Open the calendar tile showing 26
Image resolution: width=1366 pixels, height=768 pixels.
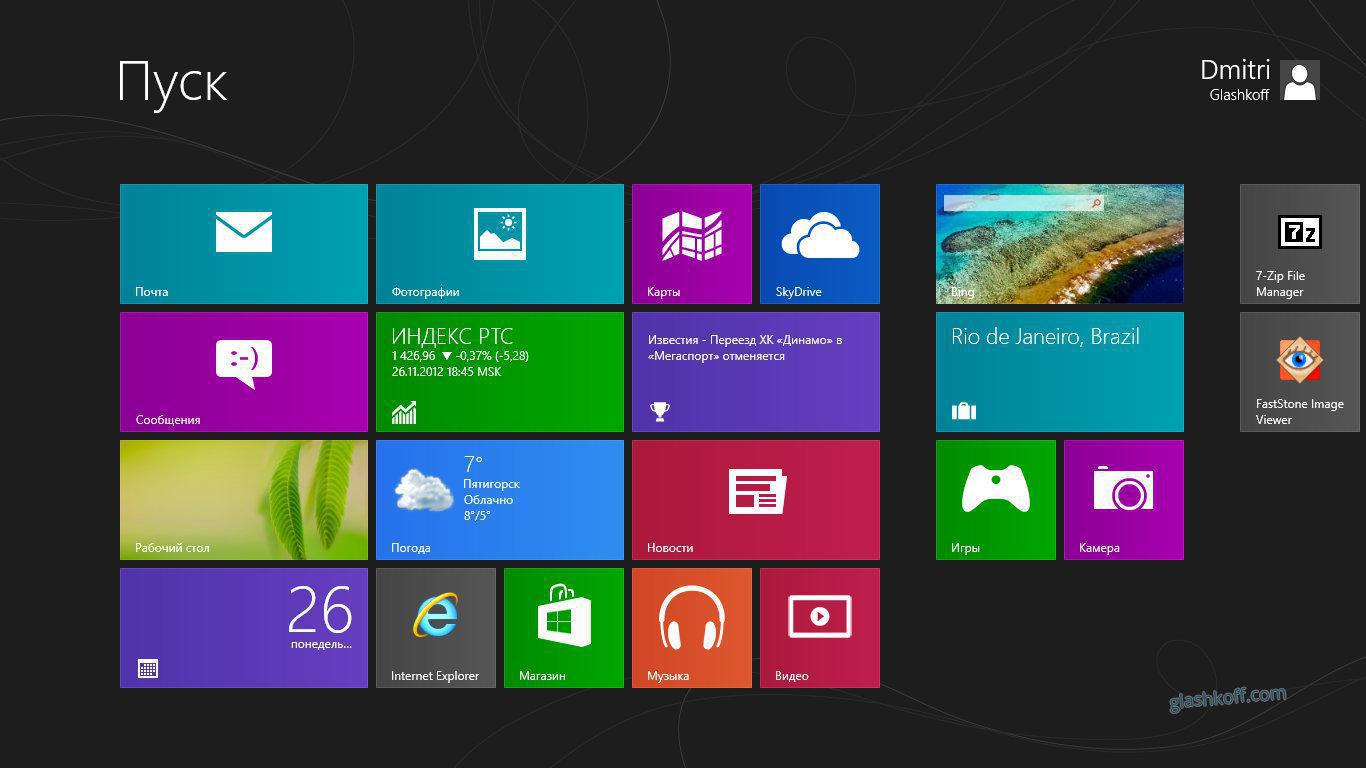[x=244, y=628]
